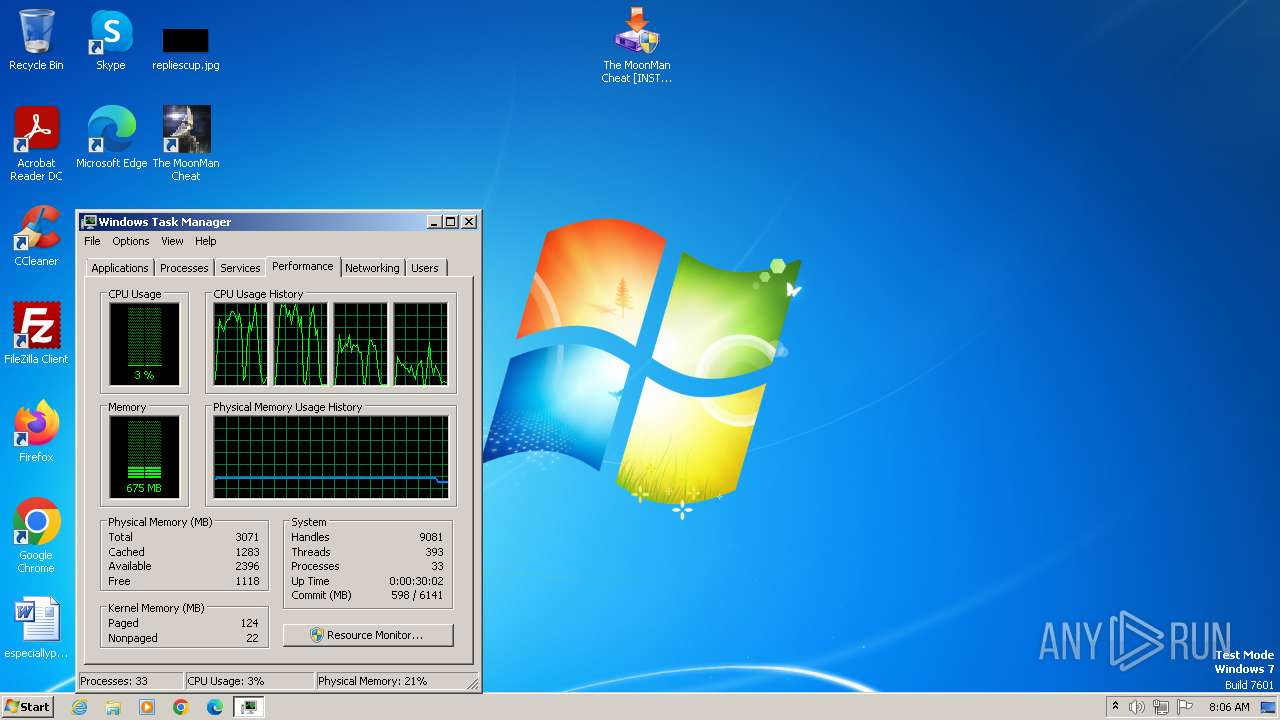Click the Show desktop taskbar button
This screenshot has height=720, width=1280.
click(x=1268, y=707)
